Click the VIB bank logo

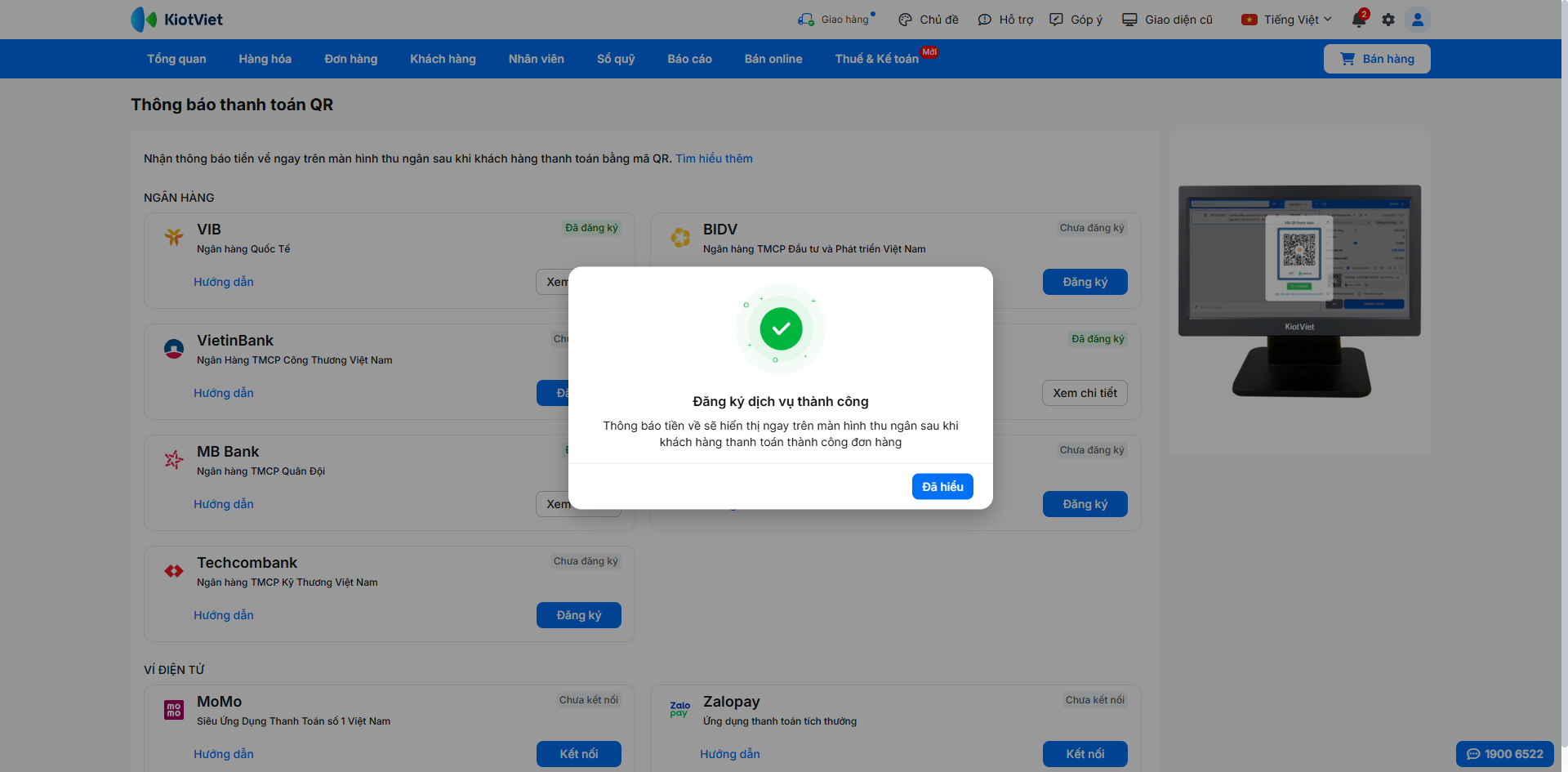click(174, 237)
